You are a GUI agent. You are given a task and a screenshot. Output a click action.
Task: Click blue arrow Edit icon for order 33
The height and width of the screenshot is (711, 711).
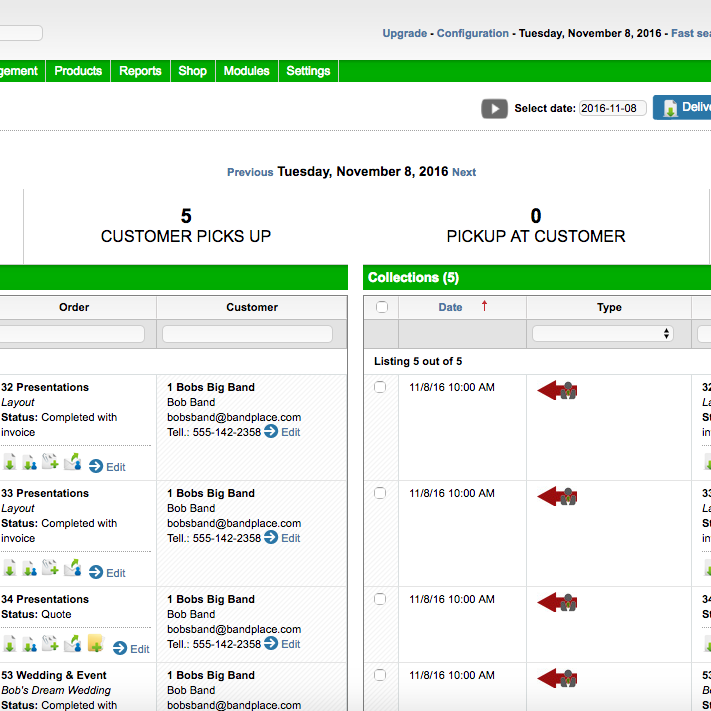[96, 573]
